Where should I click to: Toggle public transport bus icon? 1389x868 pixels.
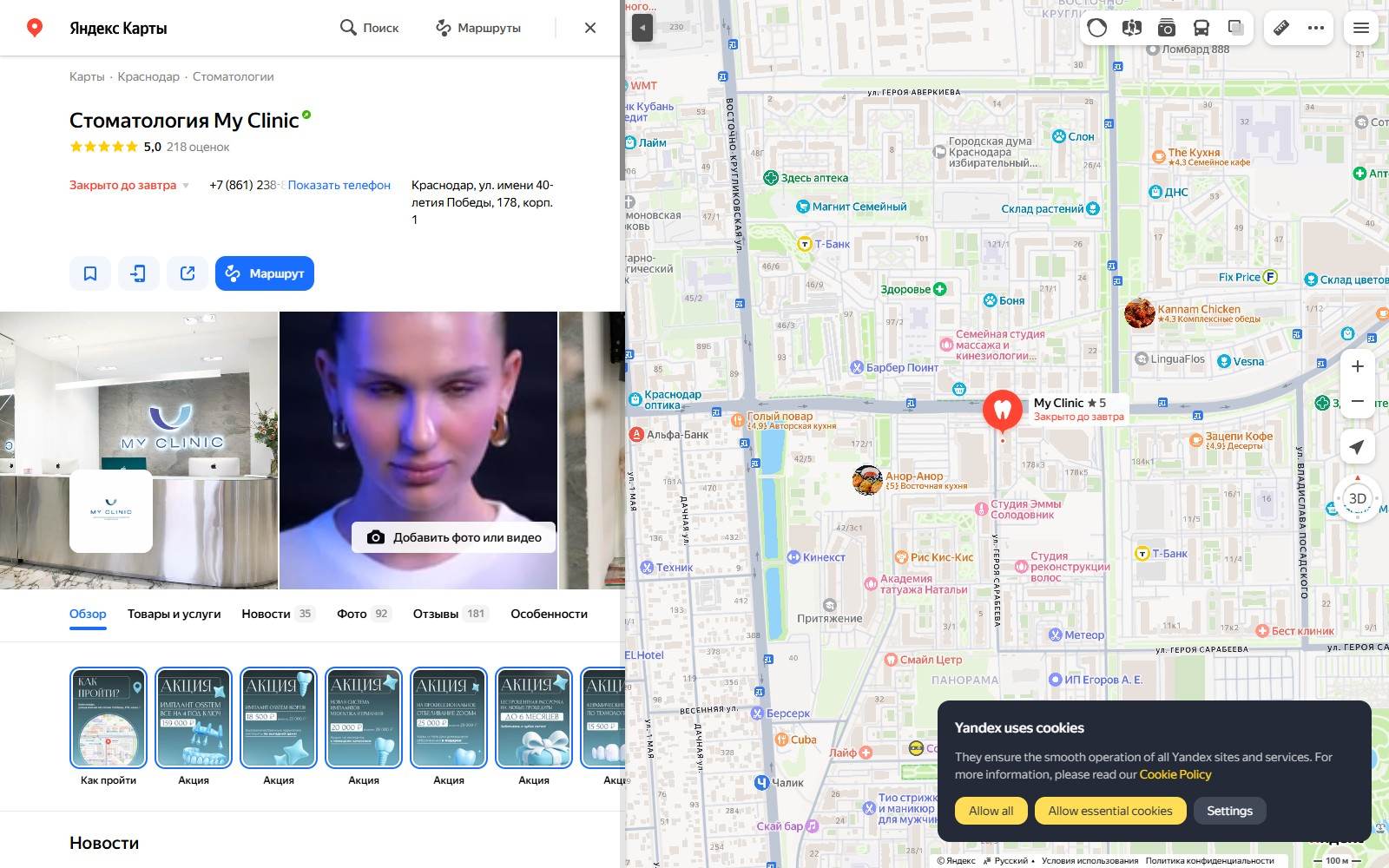pos(1201,28)
